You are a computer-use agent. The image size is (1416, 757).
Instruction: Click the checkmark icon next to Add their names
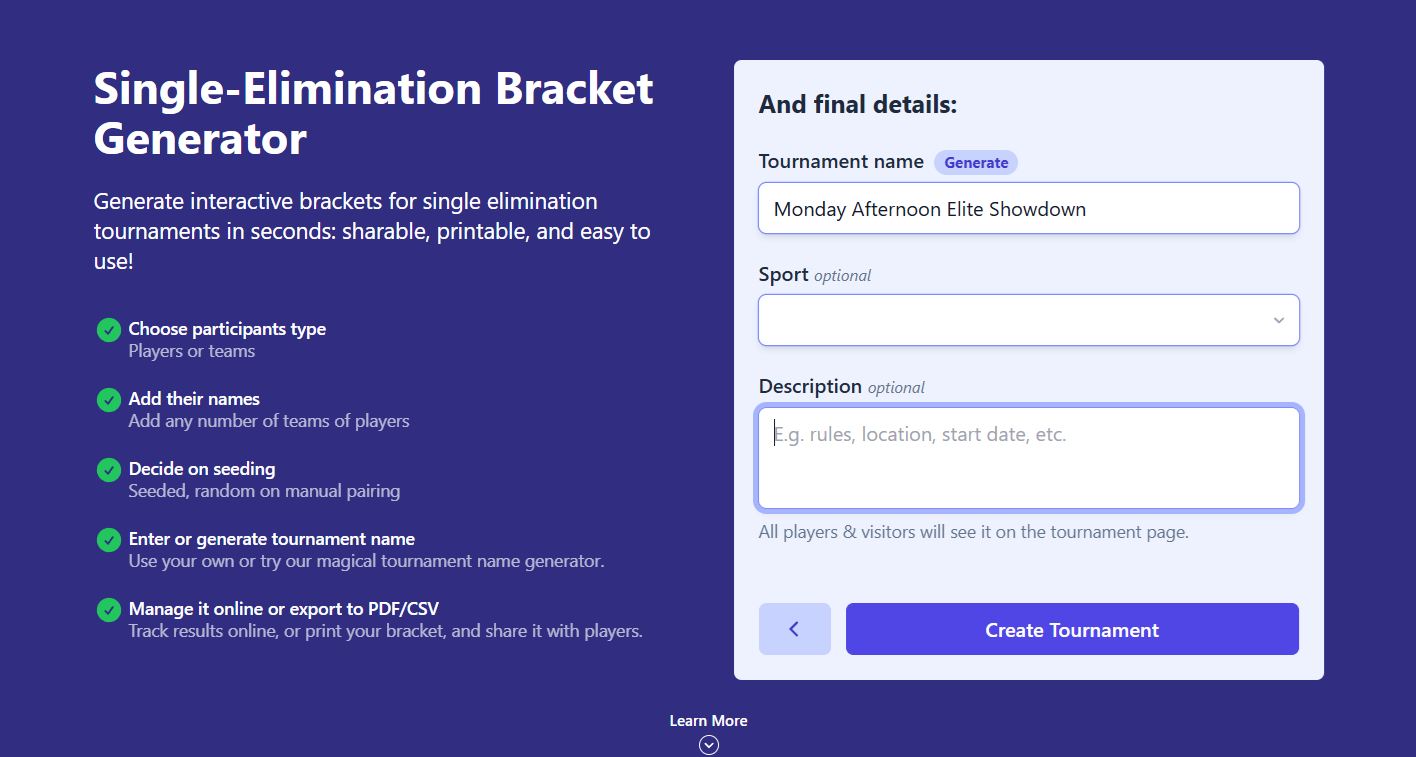pyautogui.click(x=109, y=399)
